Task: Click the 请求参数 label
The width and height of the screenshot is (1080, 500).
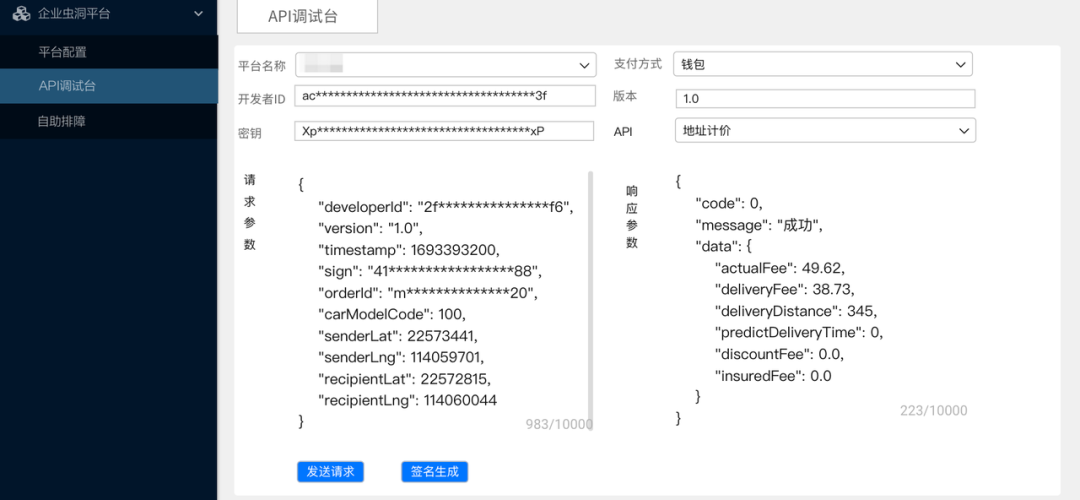Action: (249, 212)
